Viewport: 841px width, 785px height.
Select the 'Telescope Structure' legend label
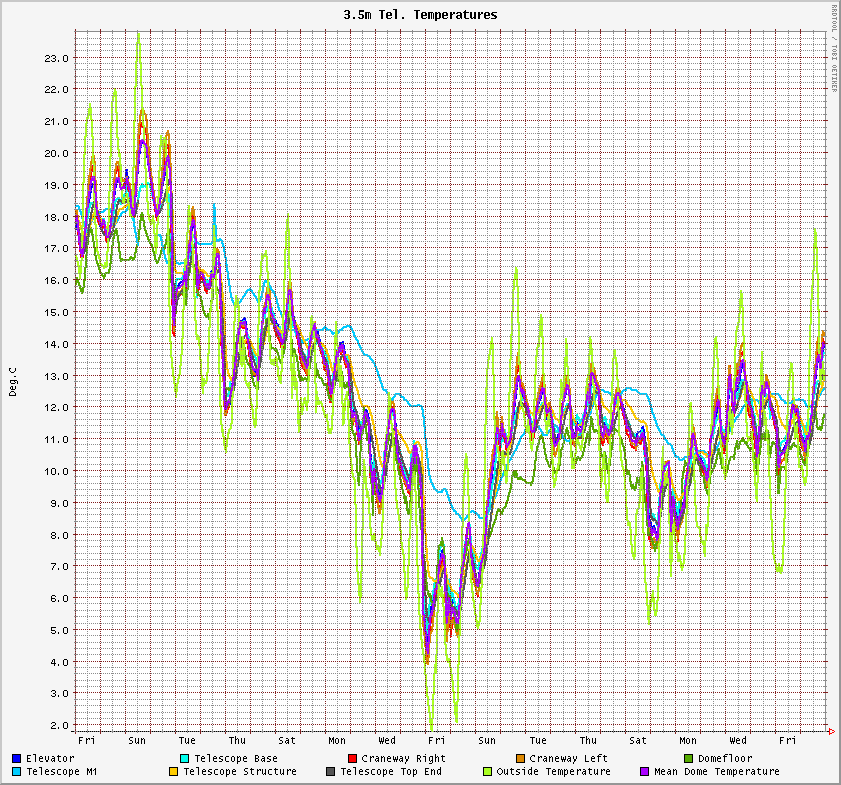pos(239,772)
